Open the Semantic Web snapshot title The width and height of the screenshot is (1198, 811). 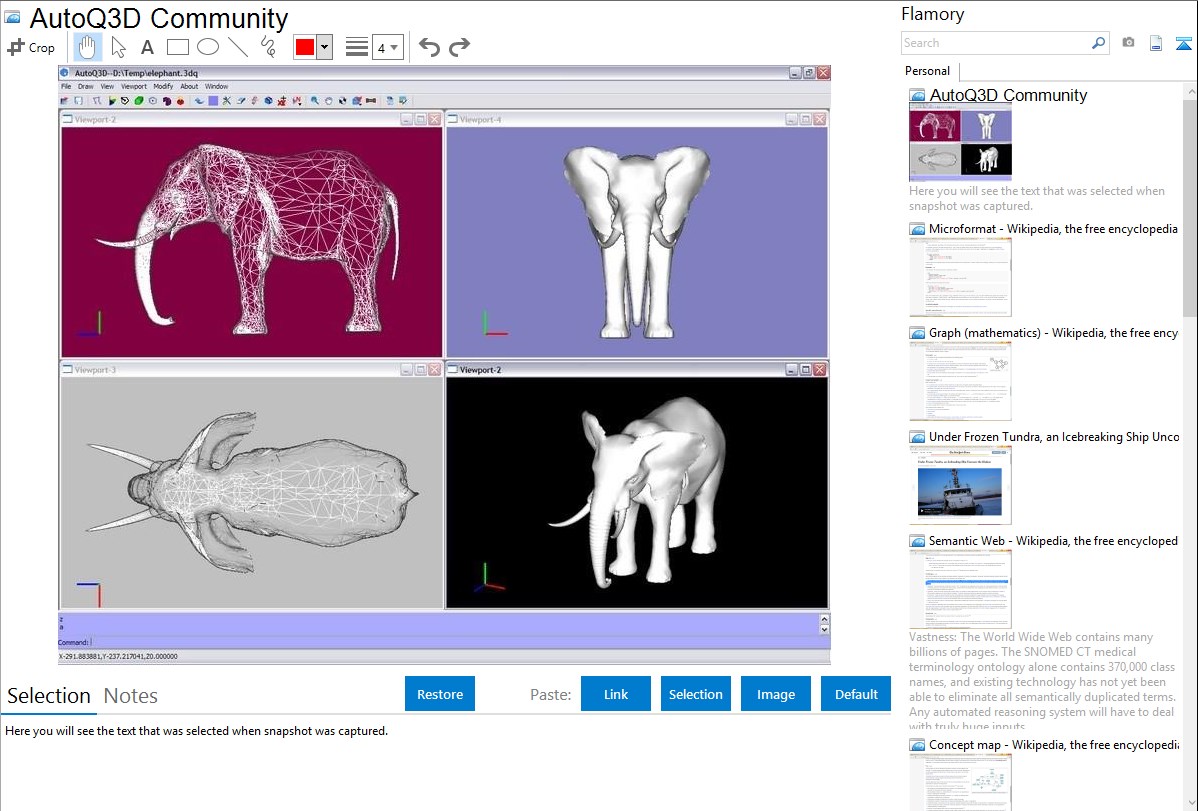(x=1053, y=540)
